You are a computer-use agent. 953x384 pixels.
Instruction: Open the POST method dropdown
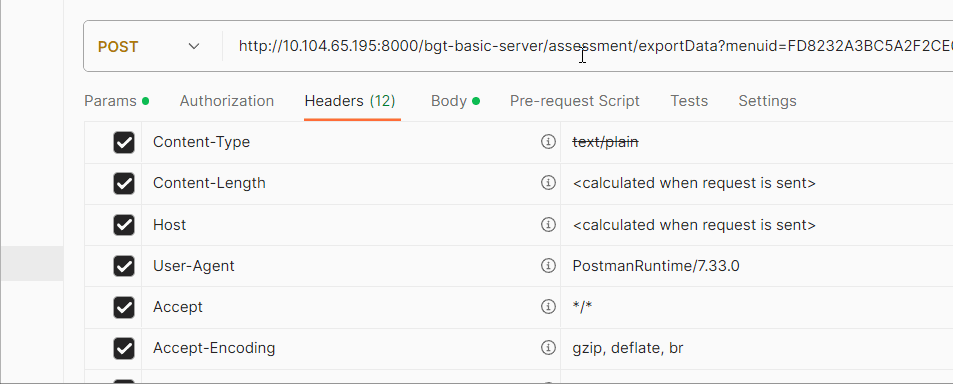click(x=149, y=47)
